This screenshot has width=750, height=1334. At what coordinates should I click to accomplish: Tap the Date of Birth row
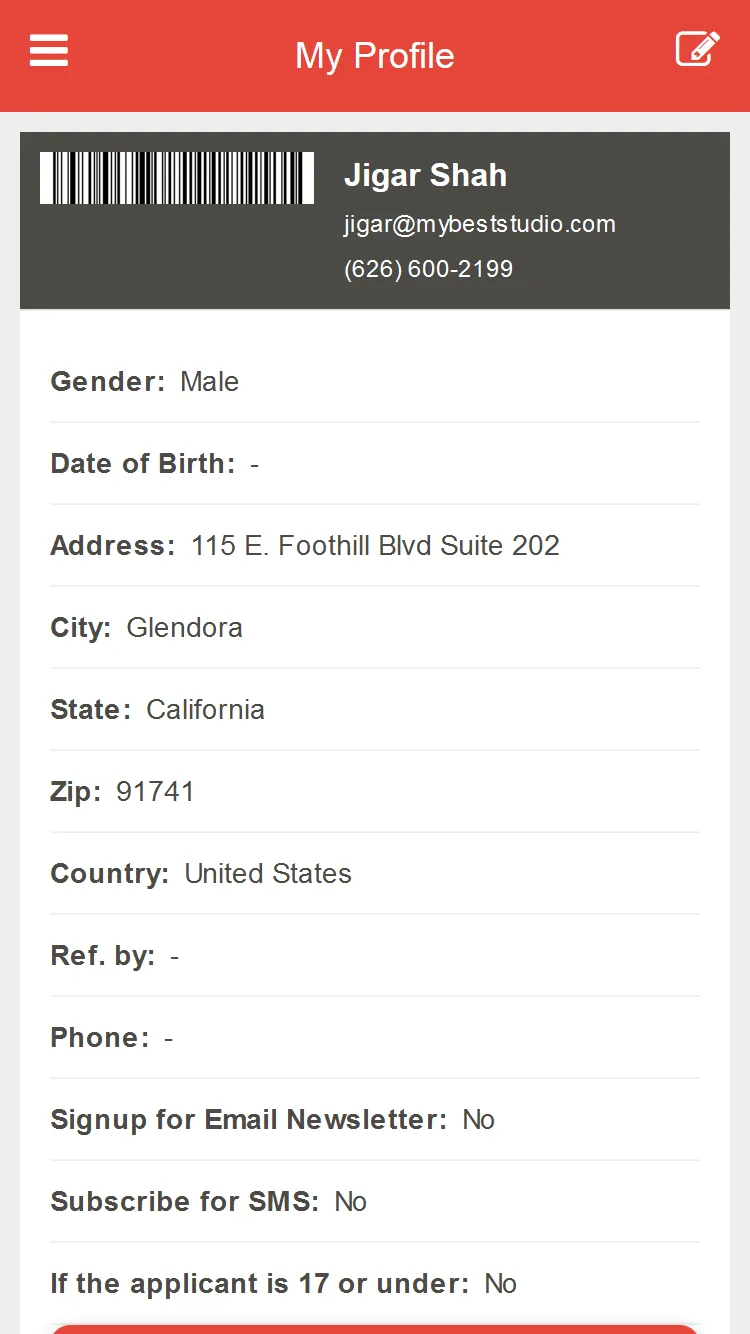(375, 463)
